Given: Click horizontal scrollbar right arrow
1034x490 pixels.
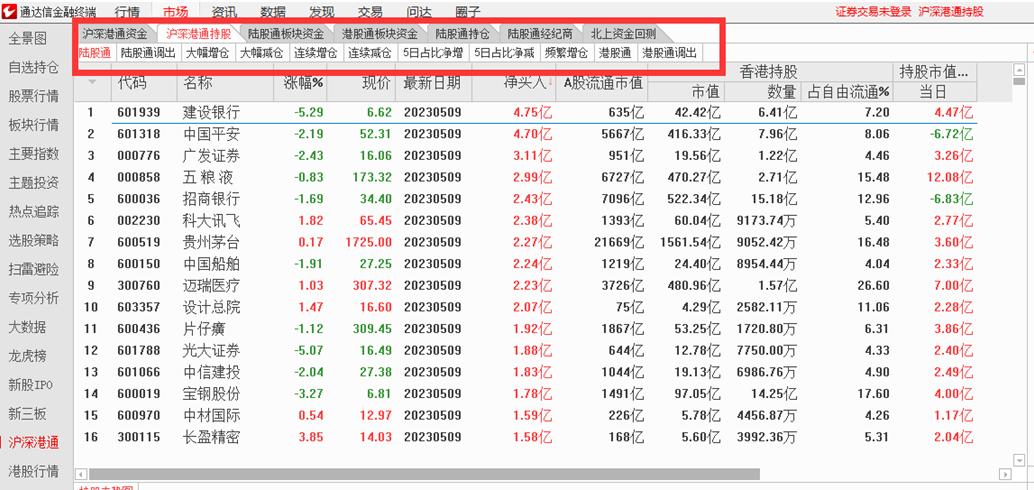Looking at the screenshot, I should coord(1006,474).
